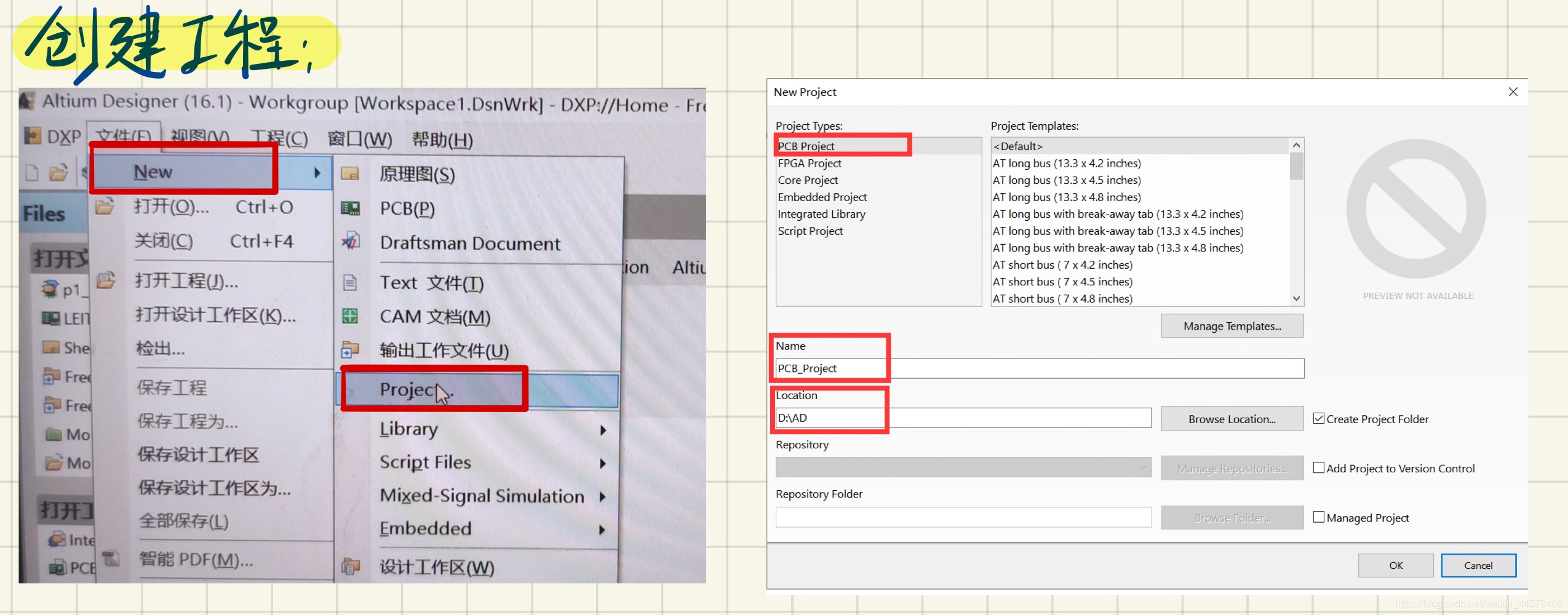Choose 打开工程(J)... menu entry
1568x615 pixels.
tap(186, 281)
